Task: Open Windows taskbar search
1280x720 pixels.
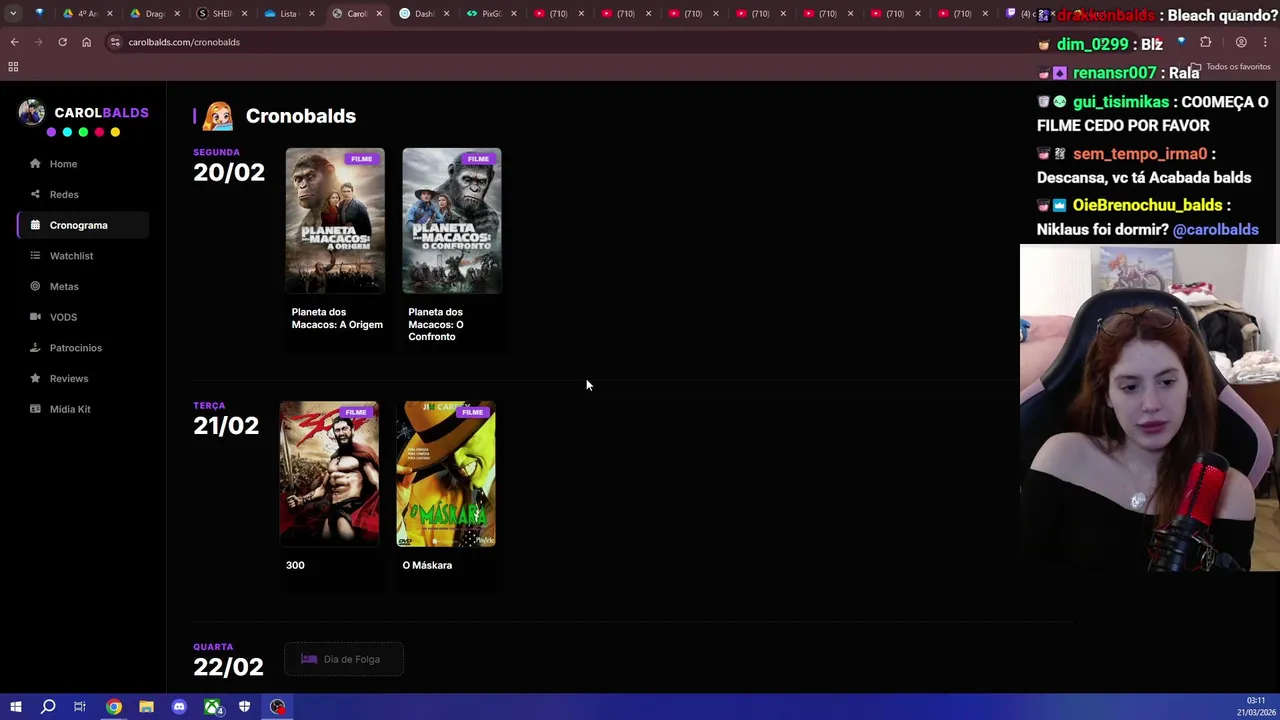Action: (48, 707)
